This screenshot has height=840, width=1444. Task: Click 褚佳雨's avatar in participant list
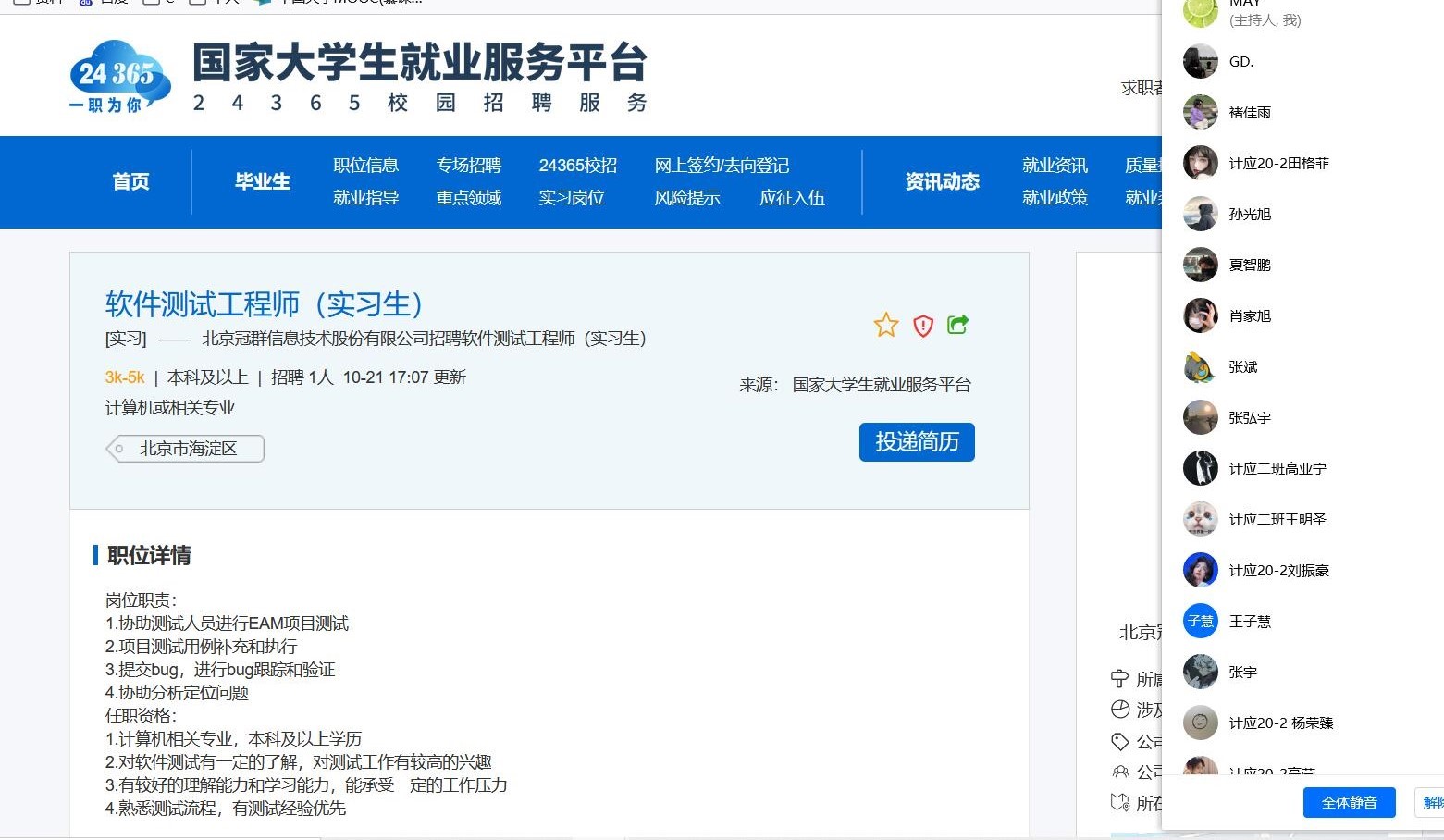(1201, 113)
